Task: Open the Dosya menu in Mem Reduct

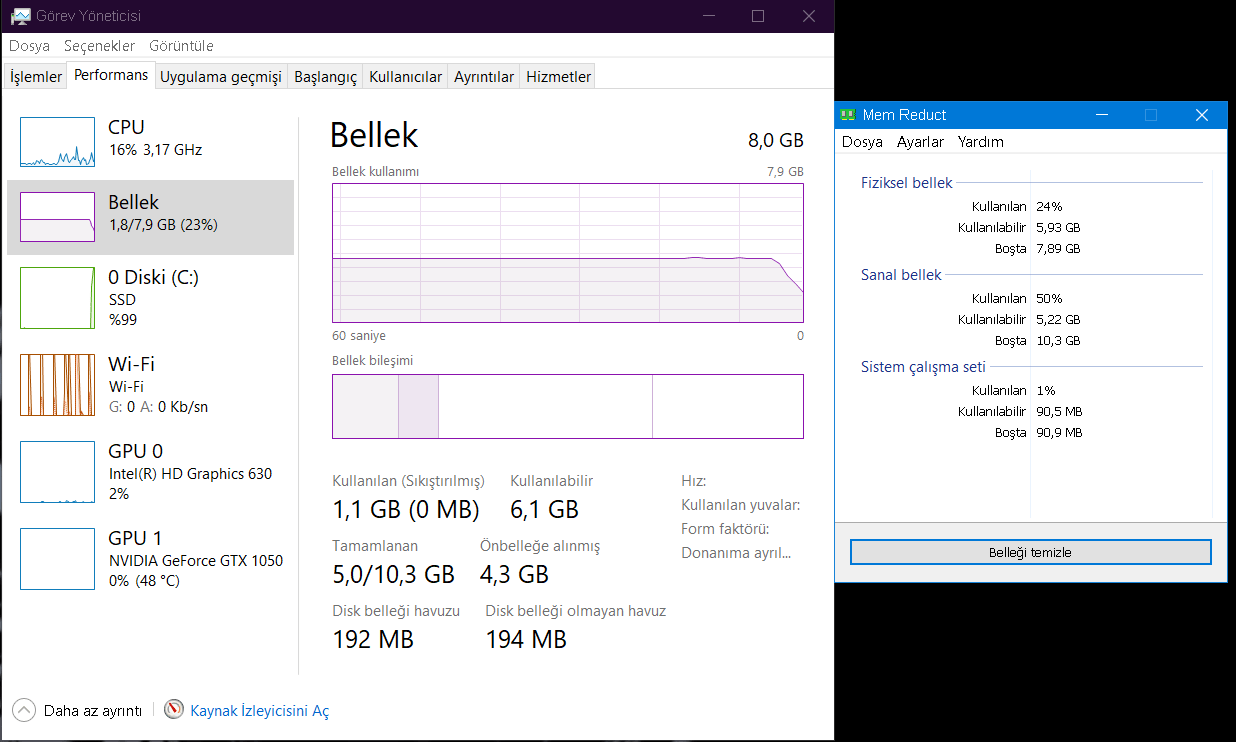Action: pos(862,142)
